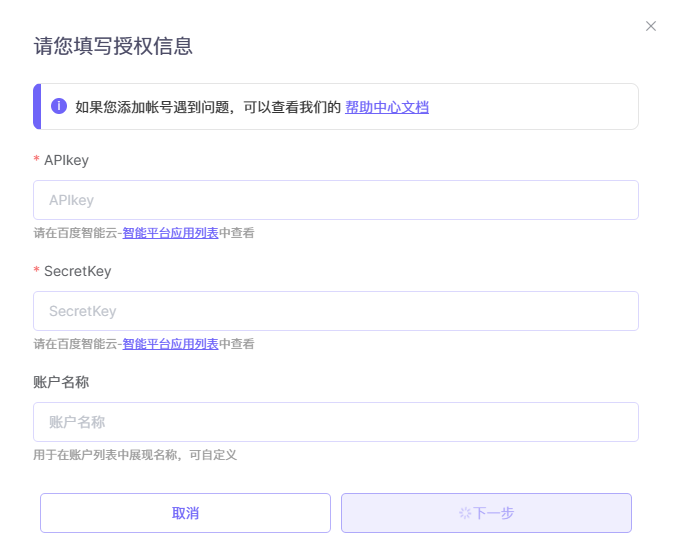Click the 取消 button
Screen dimensions: 675x554
186,513
